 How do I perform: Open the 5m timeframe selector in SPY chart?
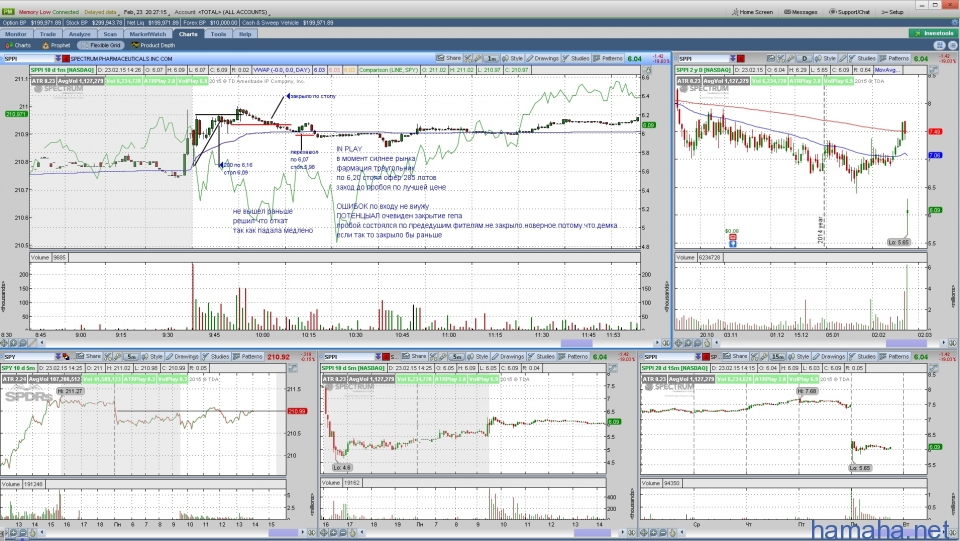click(x=132, y=356)
